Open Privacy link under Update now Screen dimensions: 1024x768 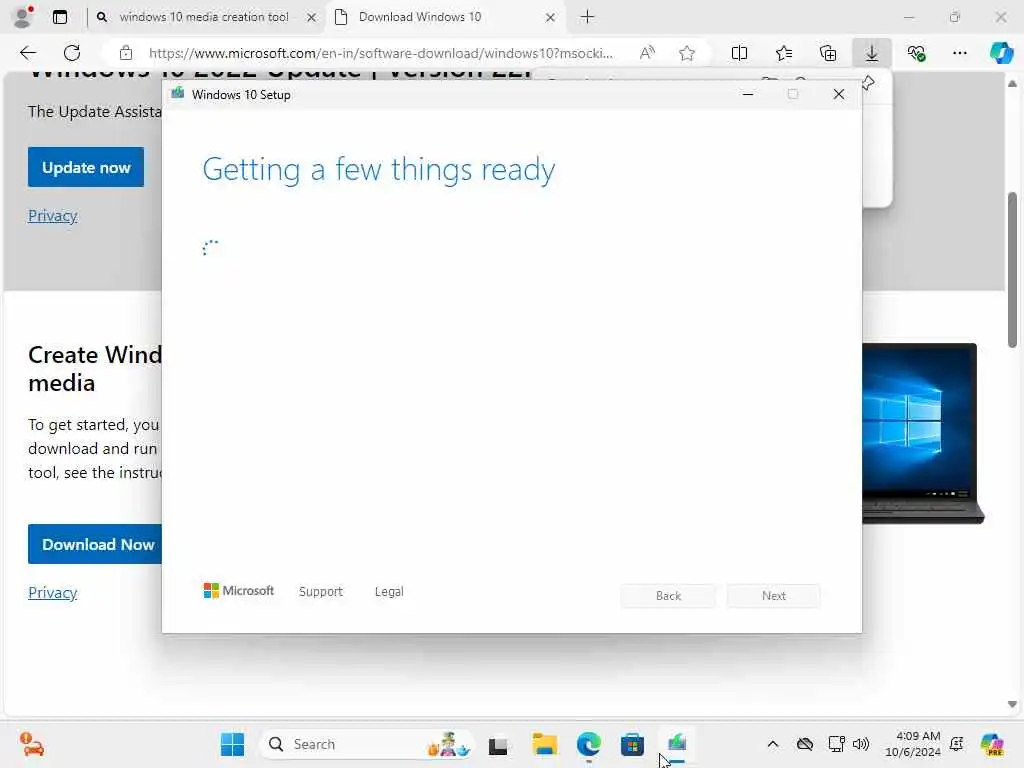pos(52,216)
